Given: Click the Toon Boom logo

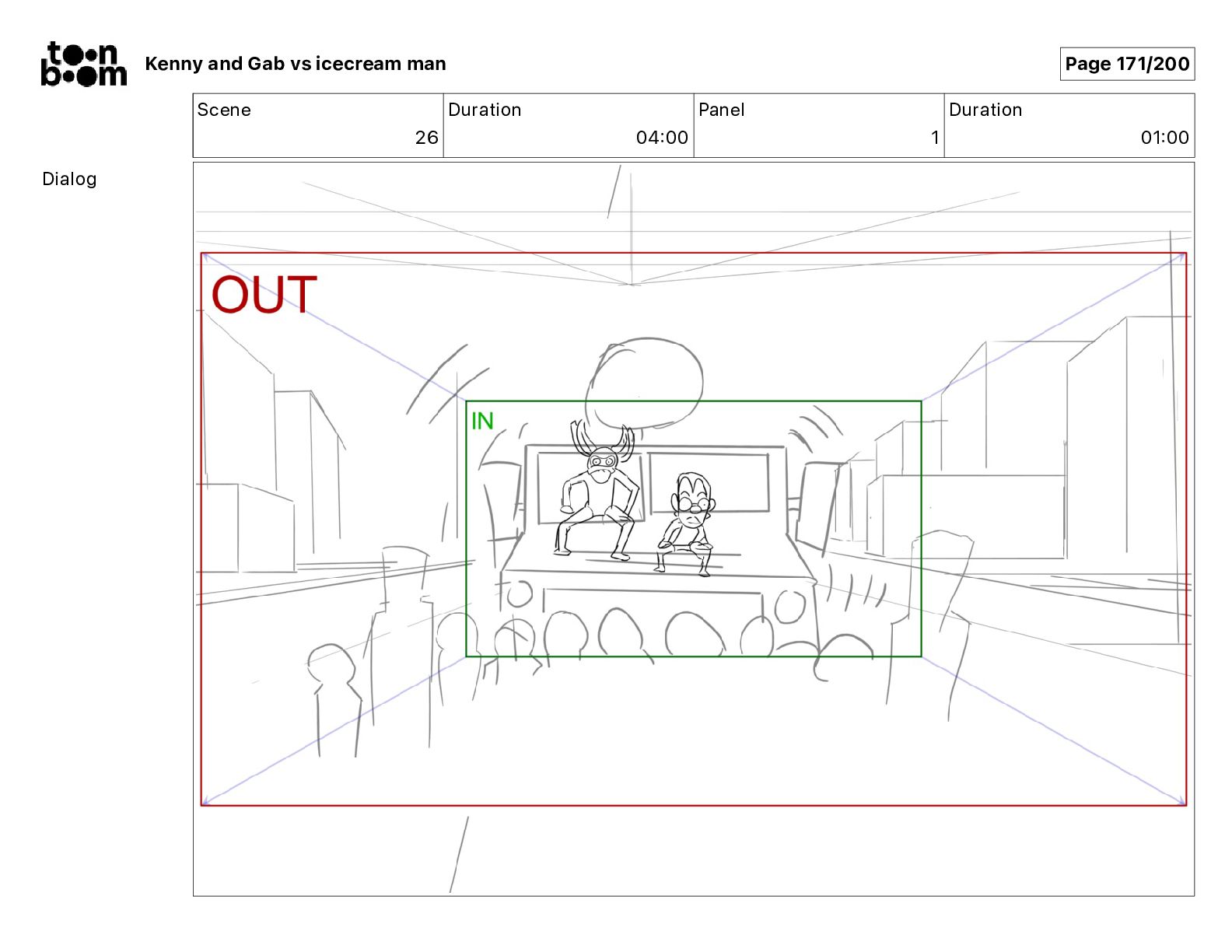Looking at the screenshot, I should pyautogui.click(x=83, y=64).
